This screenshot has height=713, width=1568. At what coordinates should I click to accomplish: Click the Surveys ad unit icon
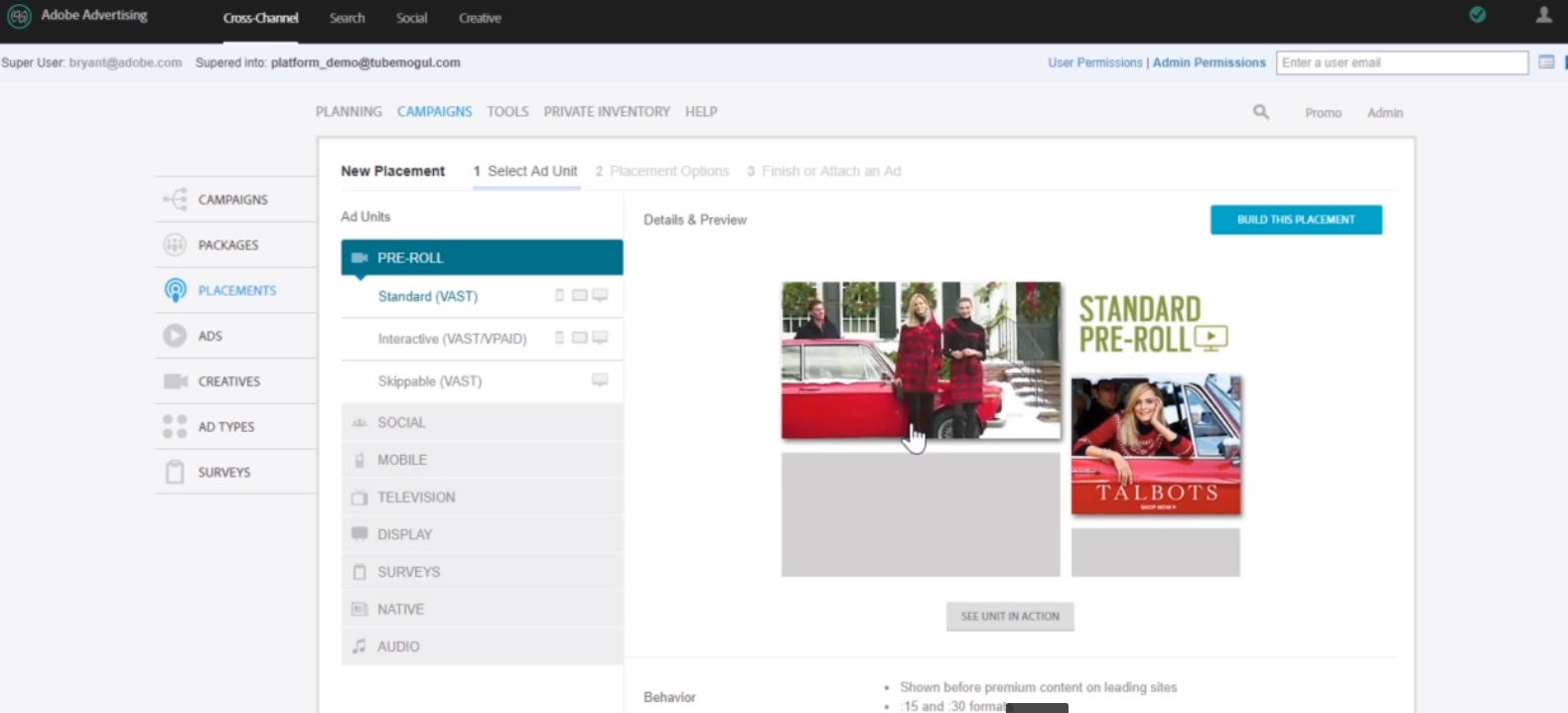[359, 572]
